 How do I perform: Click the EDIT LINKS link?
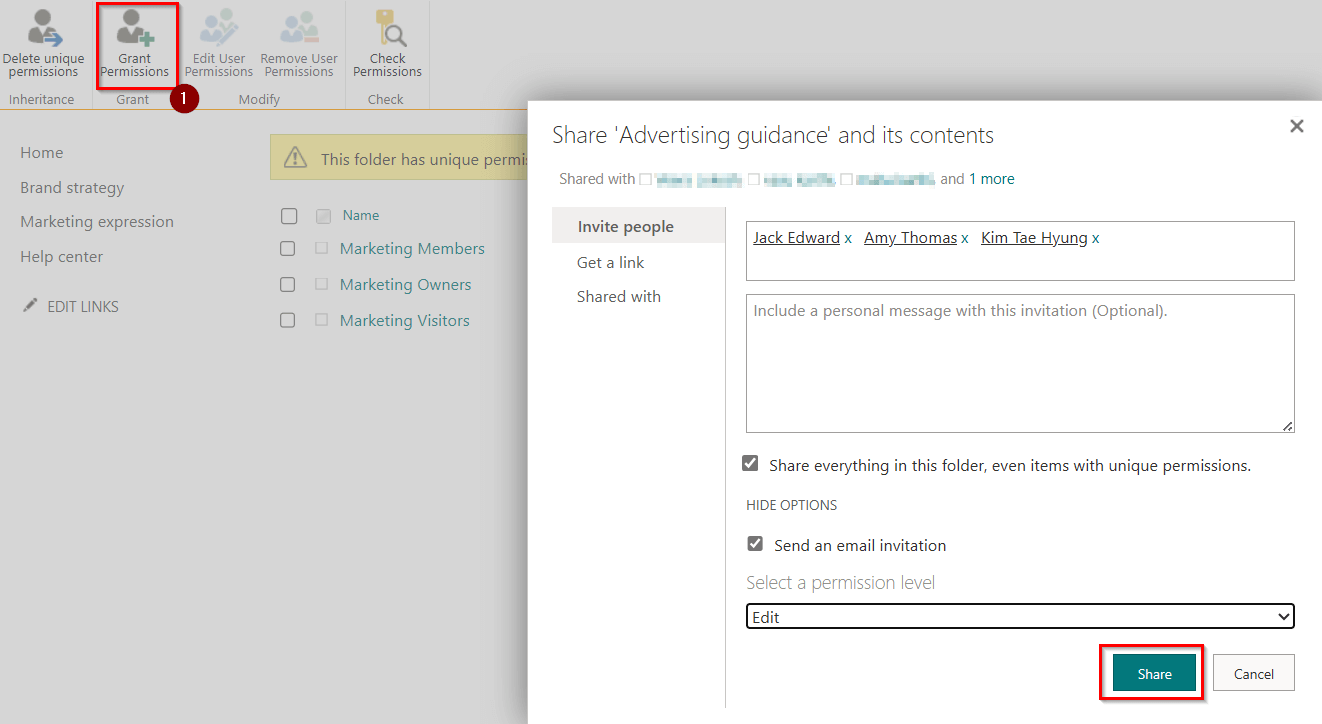(83, 307)
